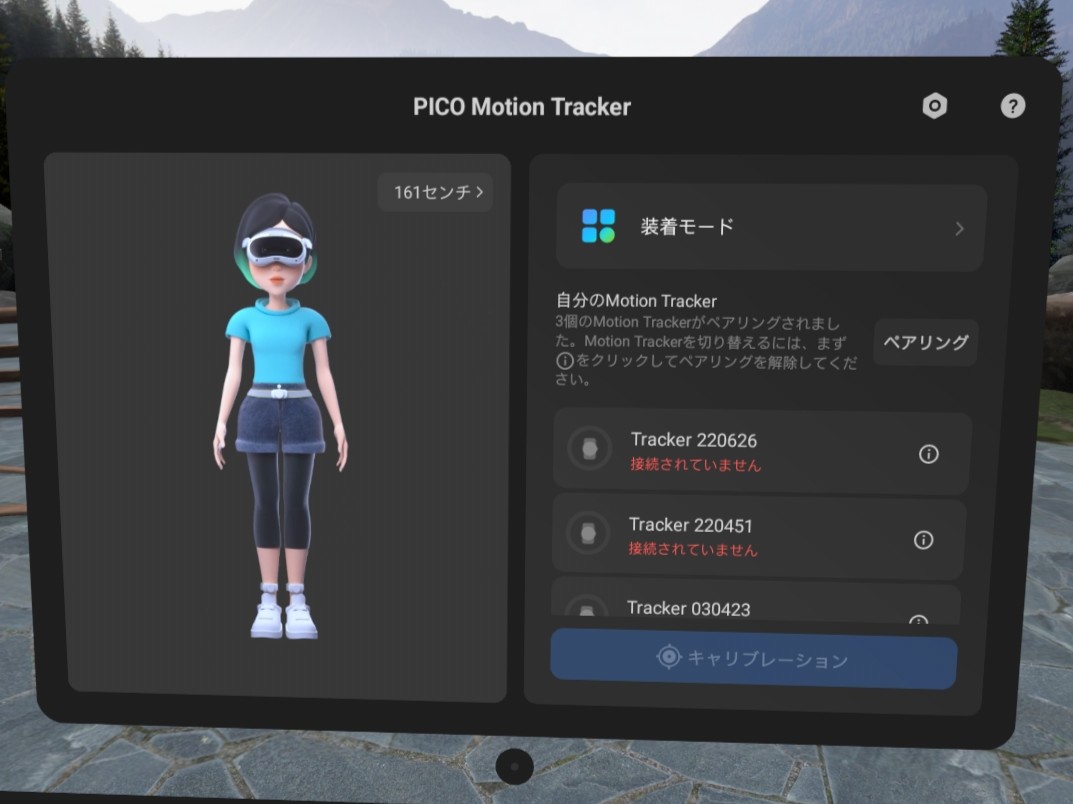
Task: Expand the 装着モード row chevron
Action: [959, 228]
